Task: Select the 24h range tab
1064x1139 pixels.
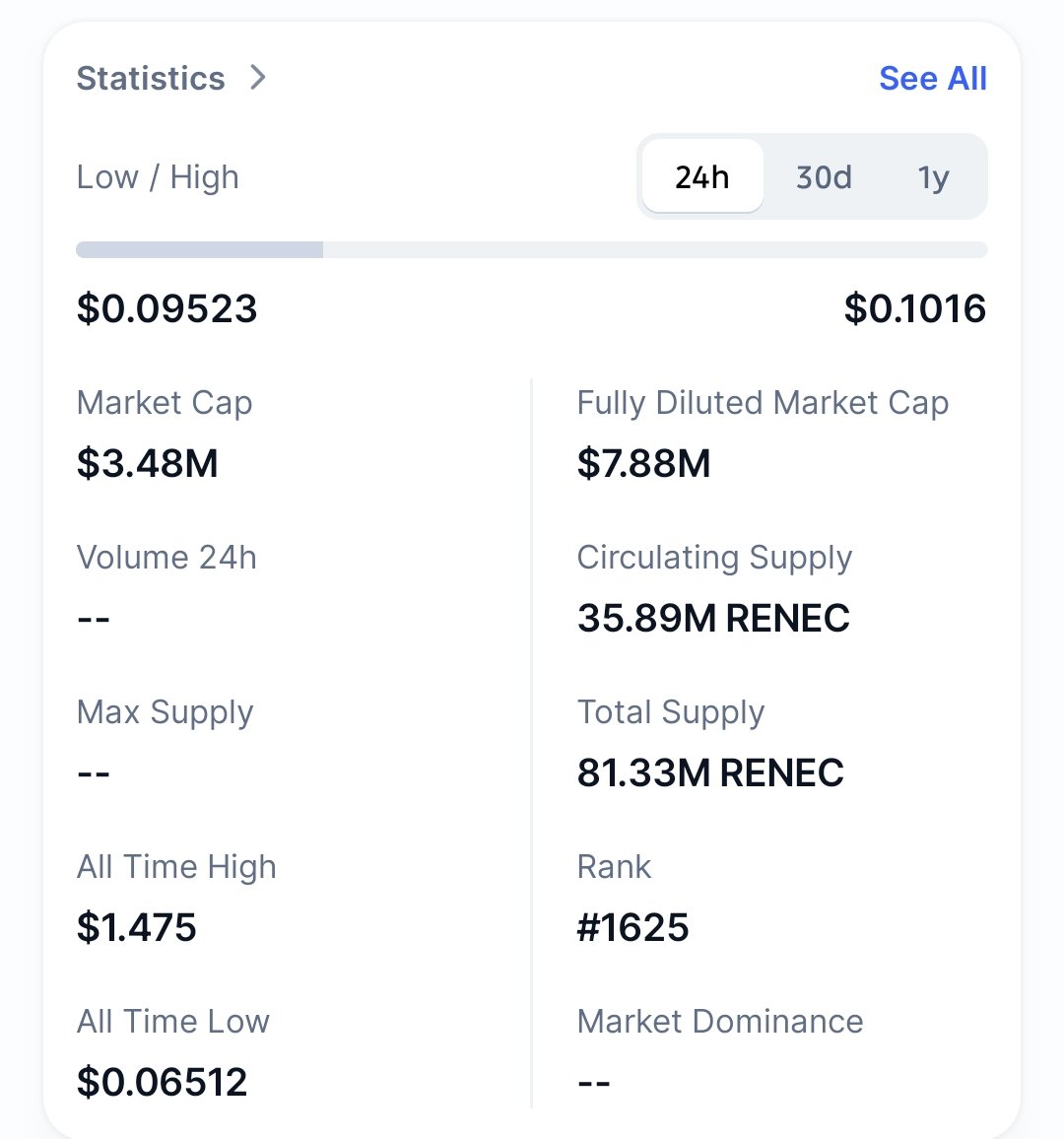Action: 702,177
